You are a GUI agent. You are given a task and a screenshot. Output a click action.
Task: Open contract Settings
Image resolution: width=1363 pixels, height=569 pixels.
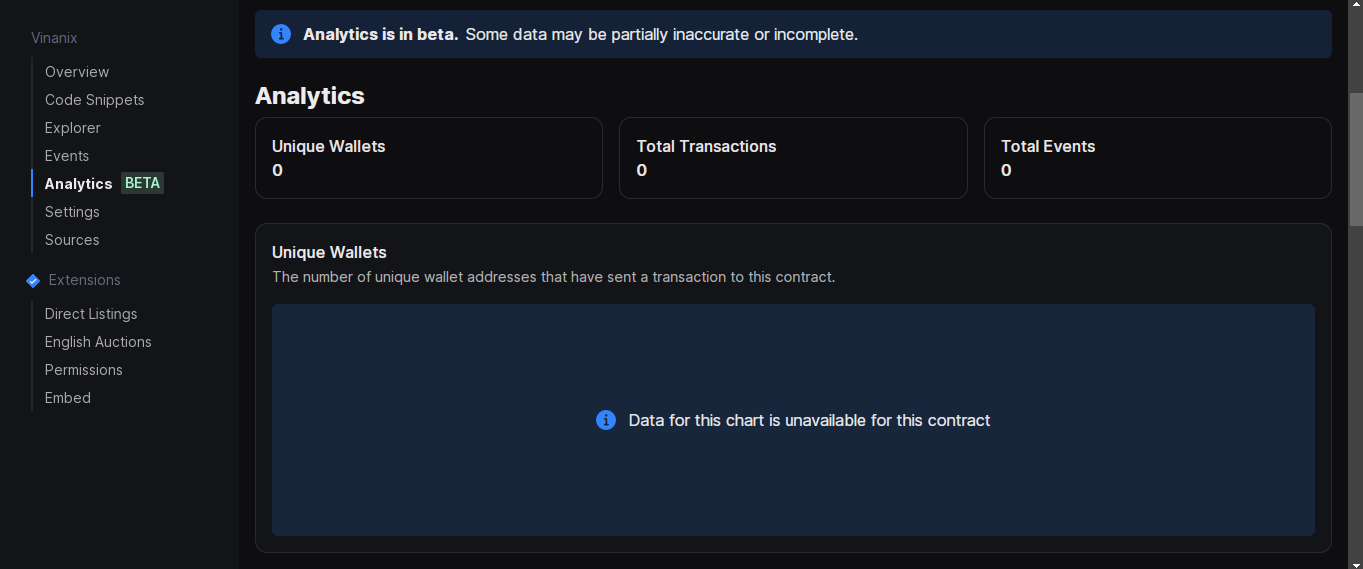72,212
